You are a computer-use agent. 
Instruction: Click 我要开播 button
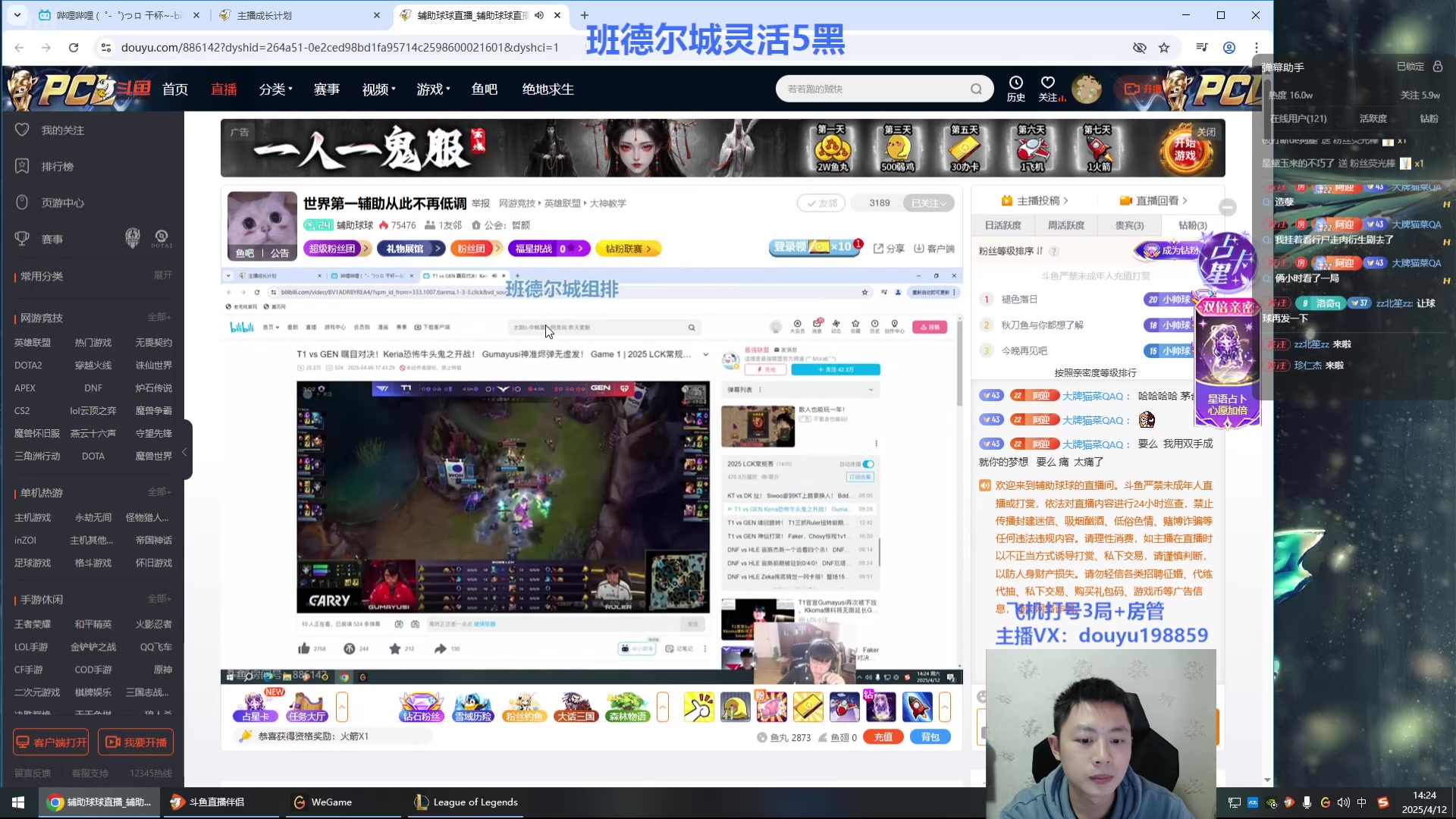[136, 742]
